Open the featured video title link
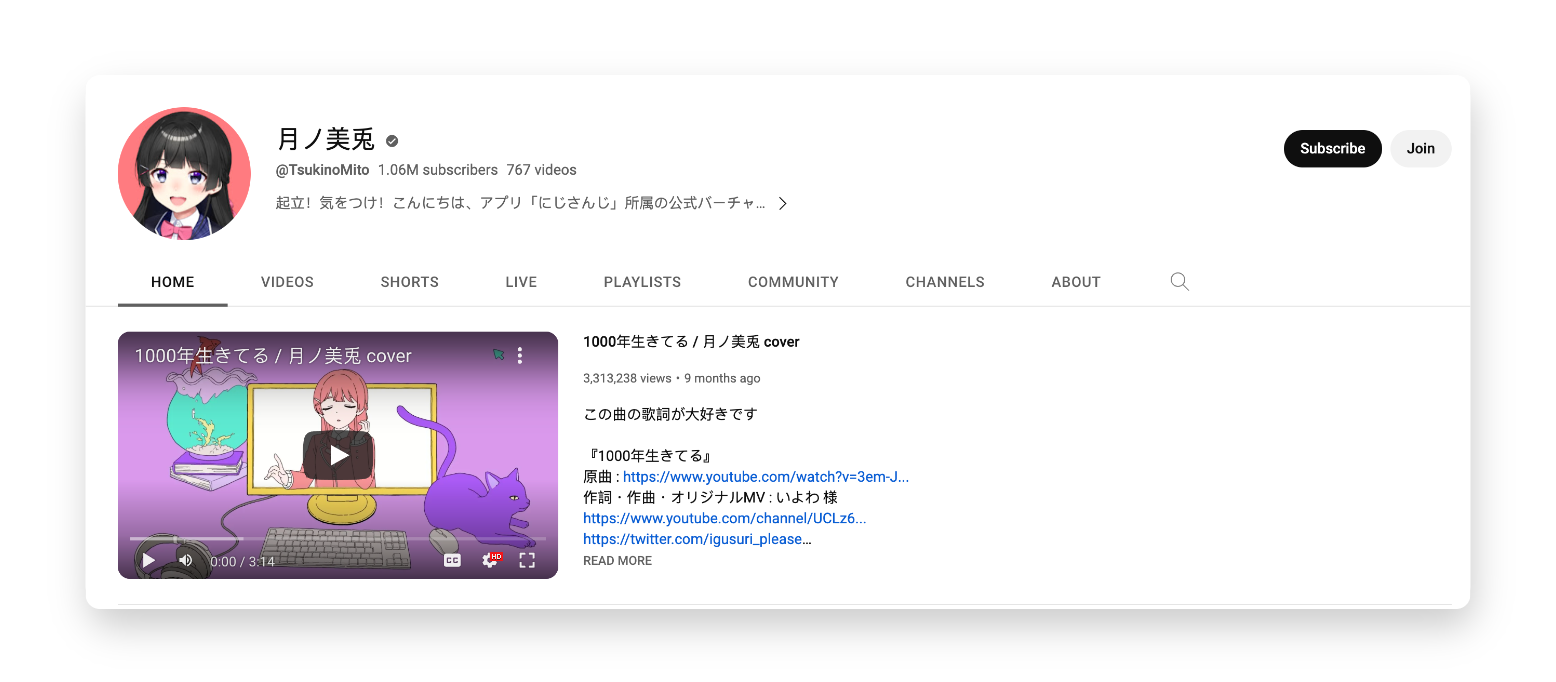The width and height of the screenshot is (1556, 682). tap(691, 342)
